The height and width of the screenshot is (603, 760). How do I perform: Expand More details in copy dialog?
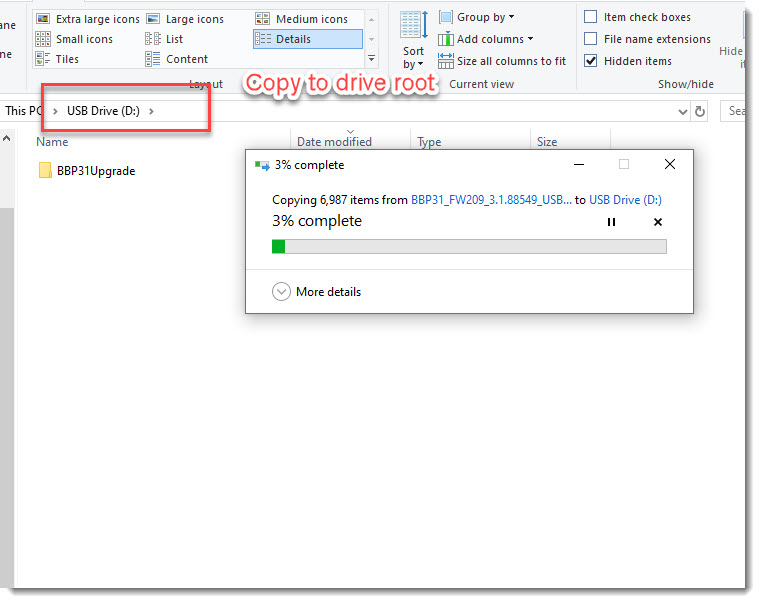pyautogui.click(x=317, y=292)
